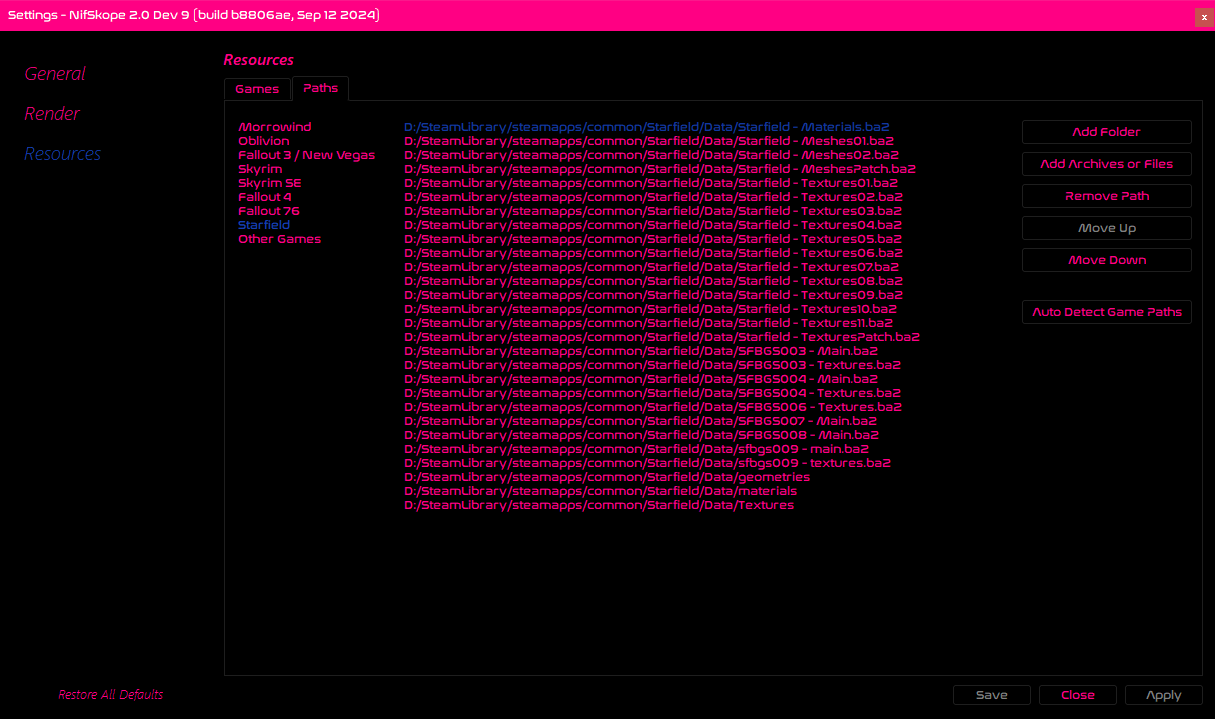1215x719 pixels.
Task: Switch to the Games tab
Action: tap(257, 89)
